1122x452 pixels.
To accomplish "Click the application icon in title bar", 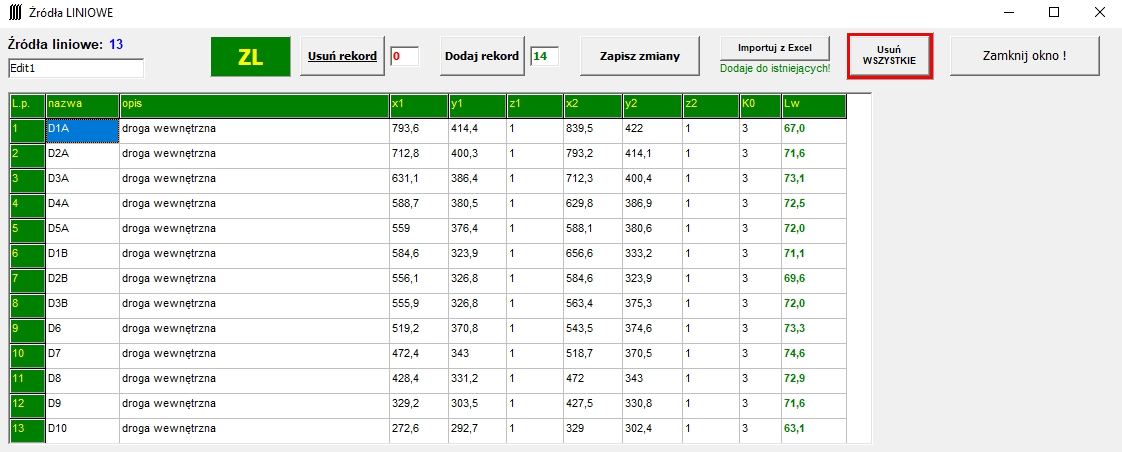I will point(16,13).
